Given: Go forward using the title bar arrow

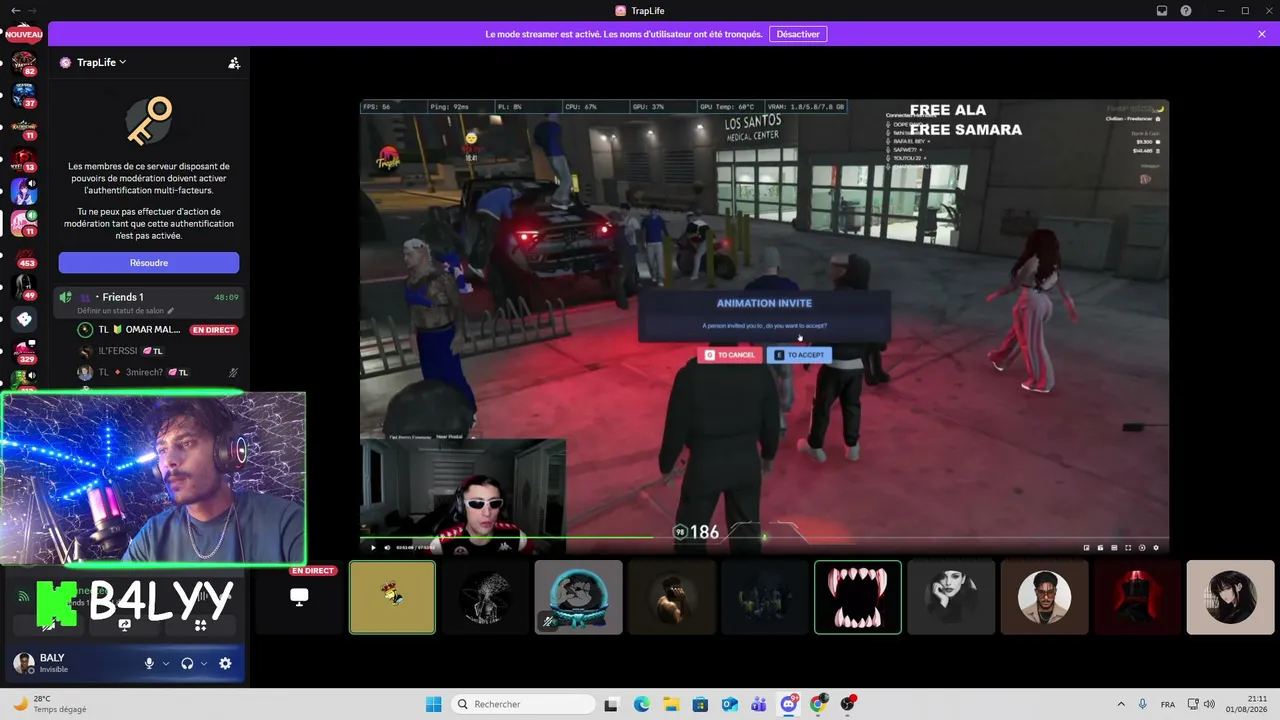Looking at the screenshot, I should (x=32, y=10).
